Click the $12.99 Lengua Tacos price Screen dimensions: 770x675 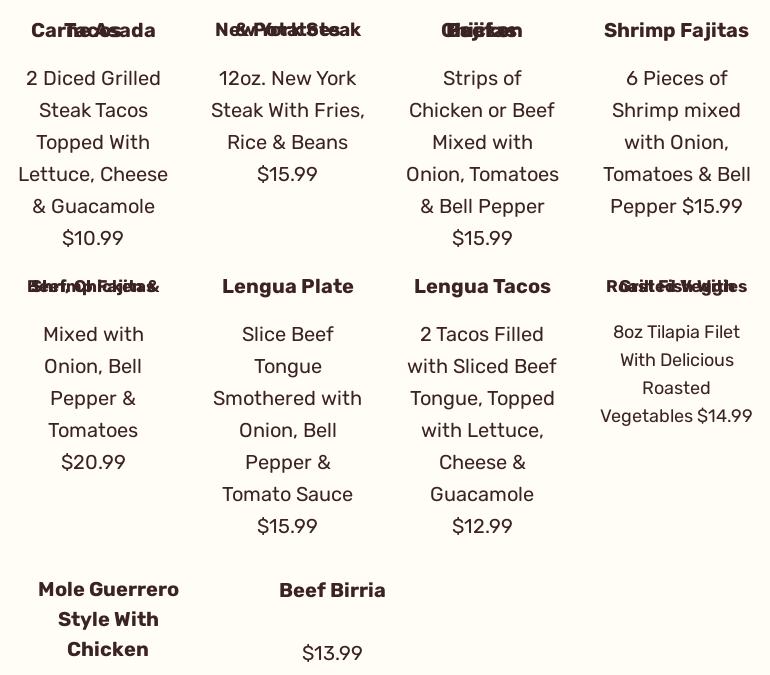tap(482, 526)
